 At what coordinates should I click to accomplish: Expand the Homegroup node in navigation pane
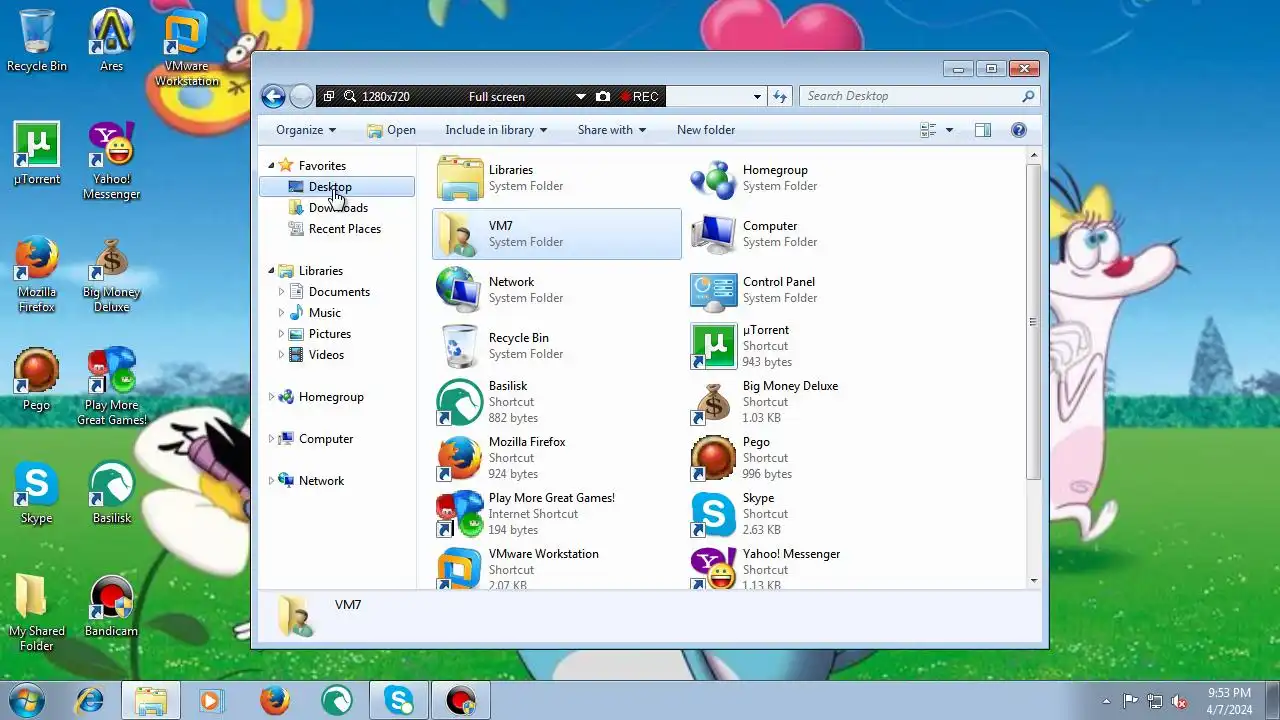click(x=271, y=397)
